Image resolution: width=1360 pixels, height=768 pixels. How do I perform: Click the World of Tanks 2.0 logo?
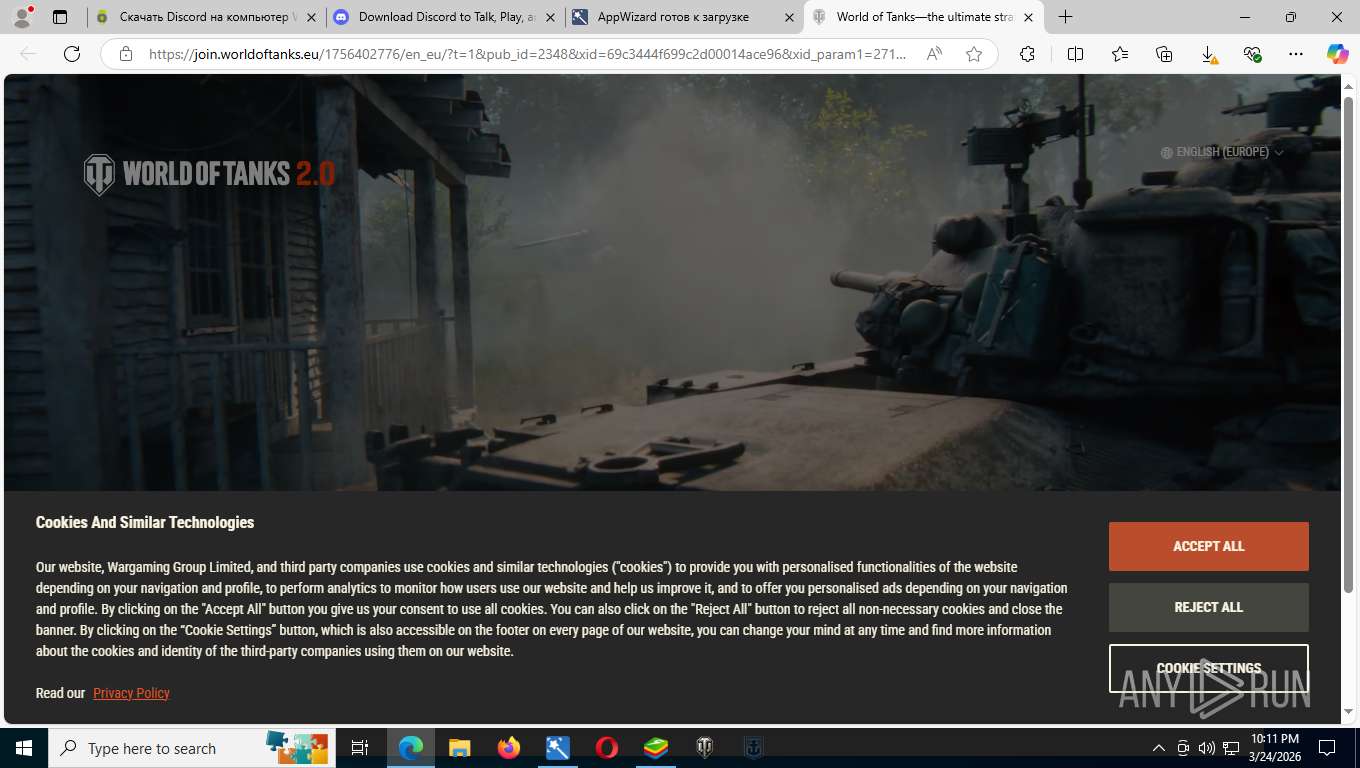pos(209,174)
